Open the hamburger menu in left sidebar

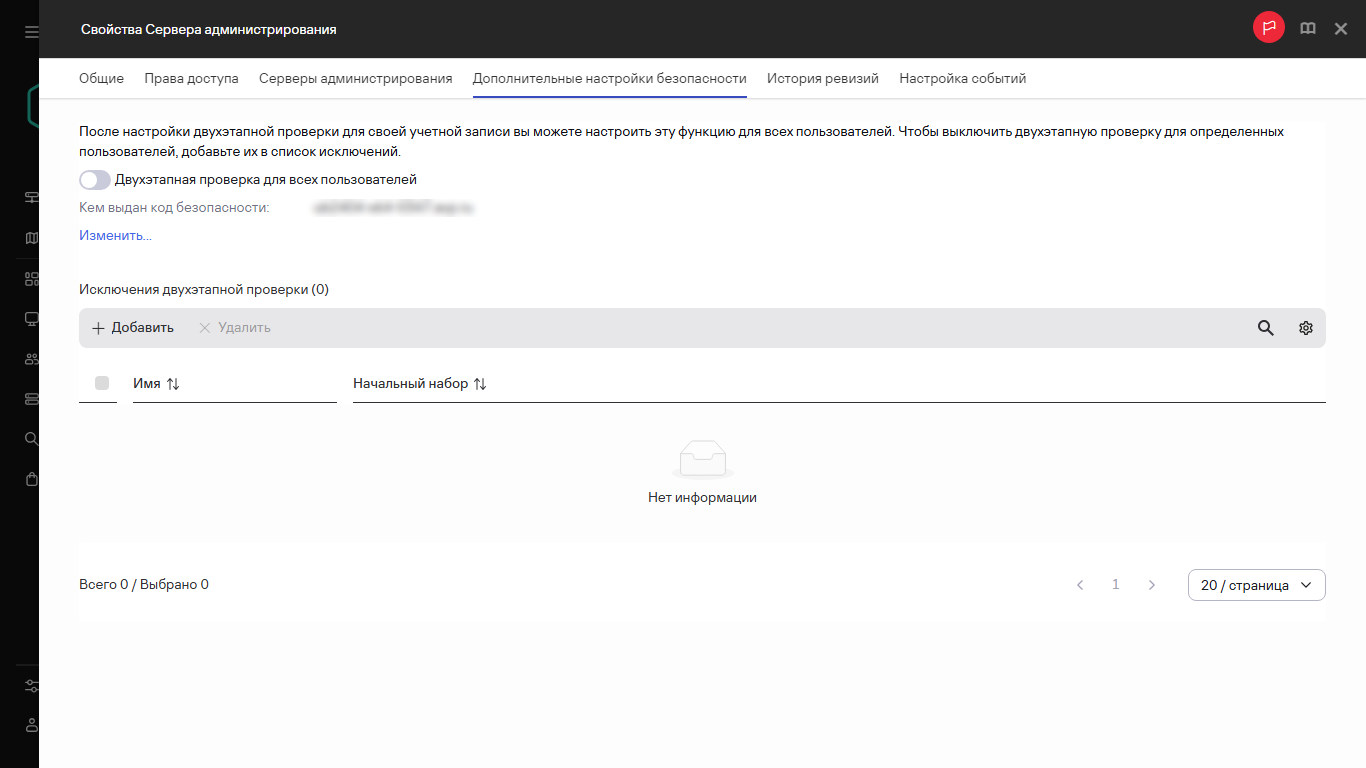[x=31, y=32]
